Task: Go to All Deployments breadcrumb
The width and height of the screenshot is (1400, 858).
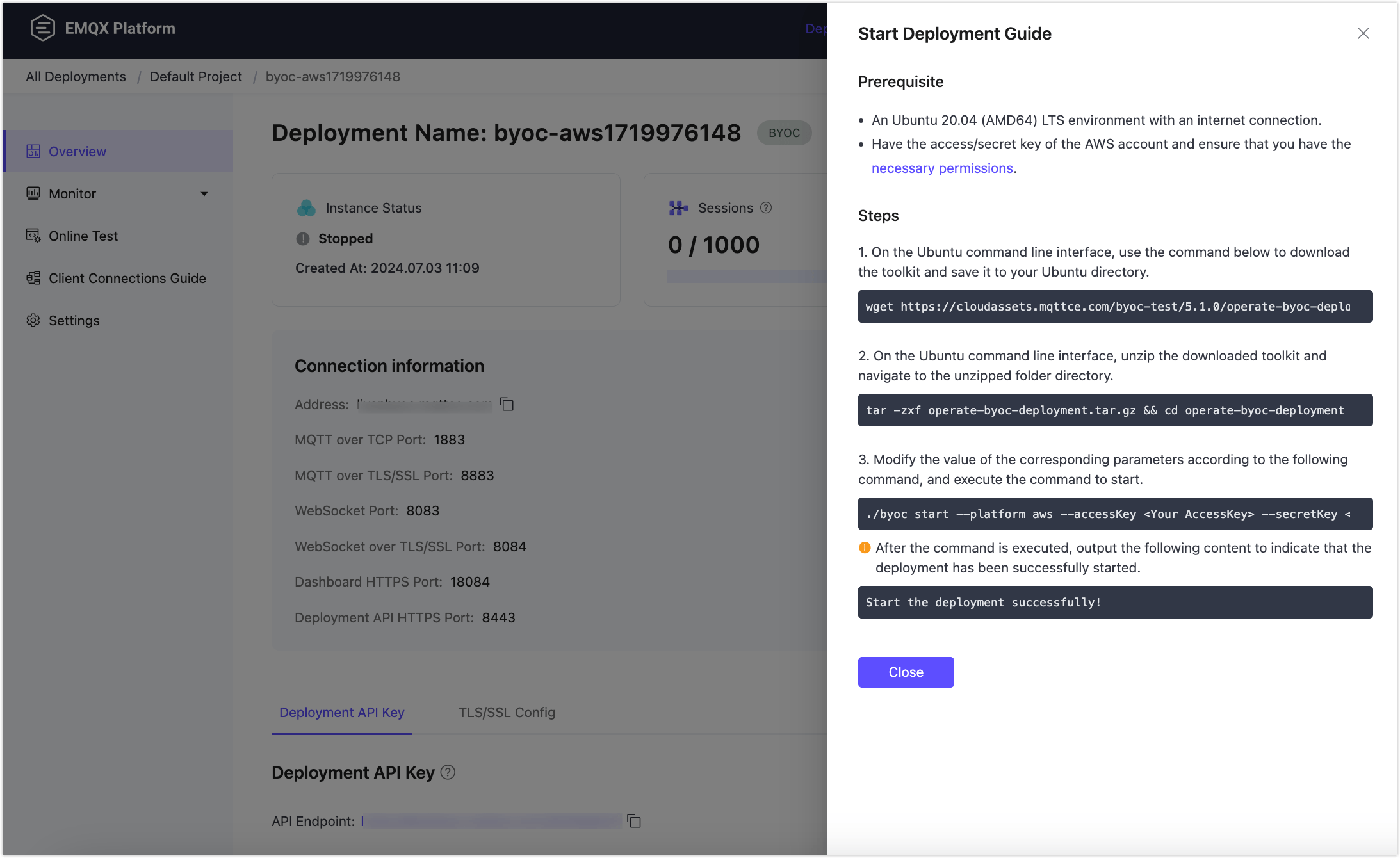Action: [76, 76]
